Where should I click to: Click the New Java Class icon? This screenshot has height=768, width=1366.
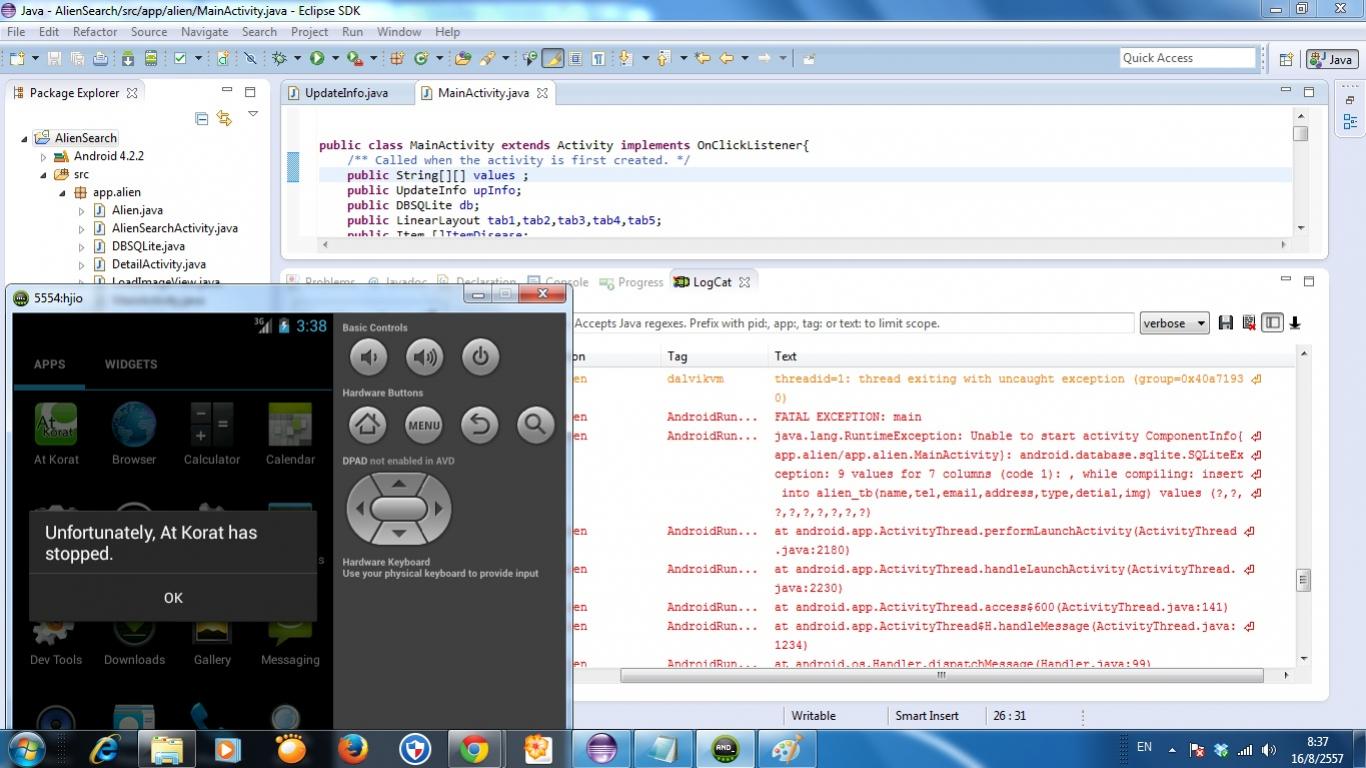pos(421,58)
